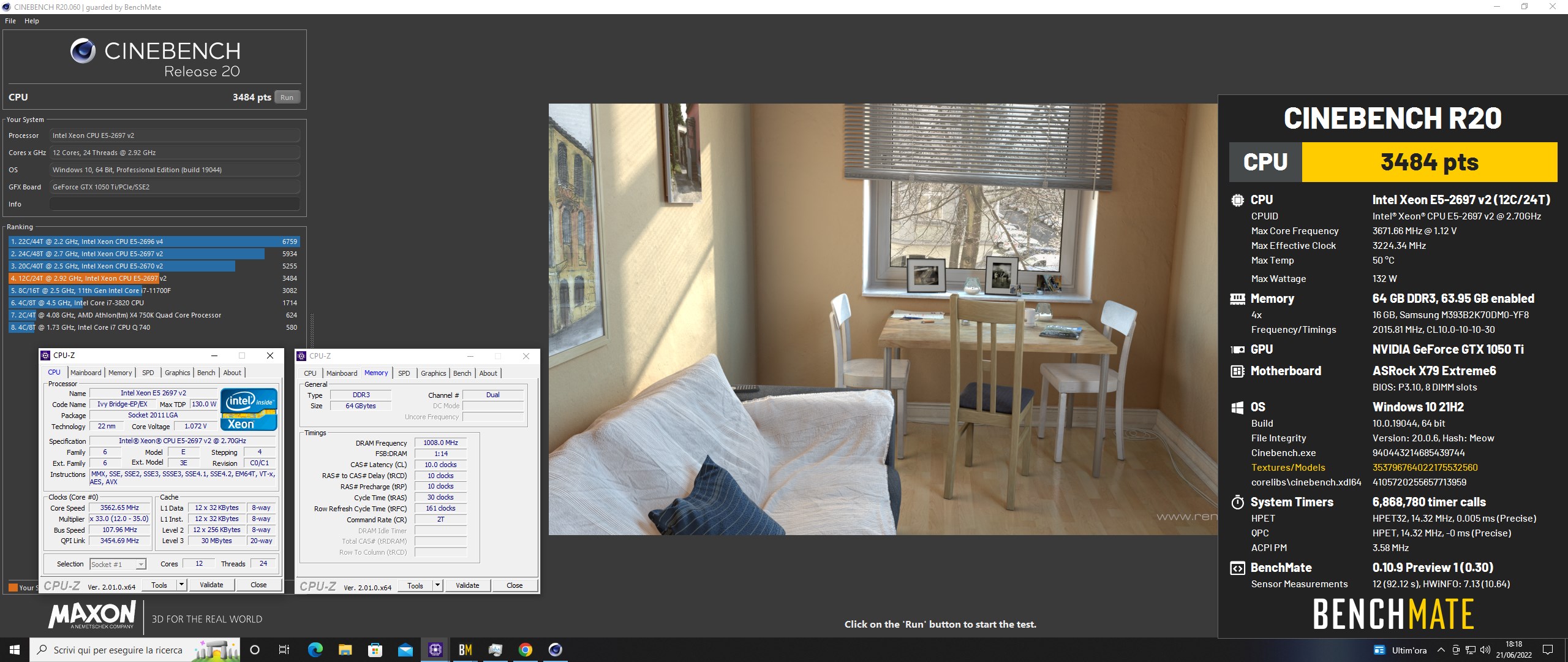This screenshot has height=662, width=1568.
Task: Click the BenchMate CPU chip icon
Action: point(1237,200)
